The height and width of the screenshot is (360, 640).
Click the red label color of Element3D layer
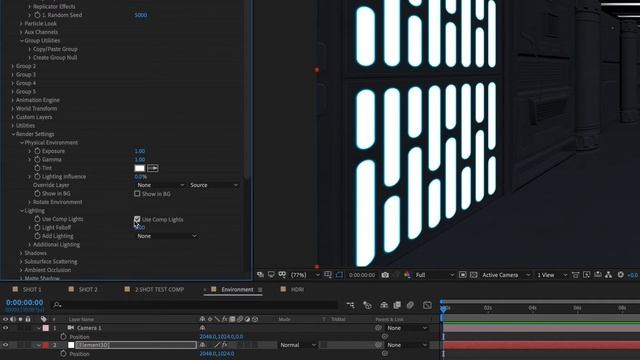click(46, 345)
